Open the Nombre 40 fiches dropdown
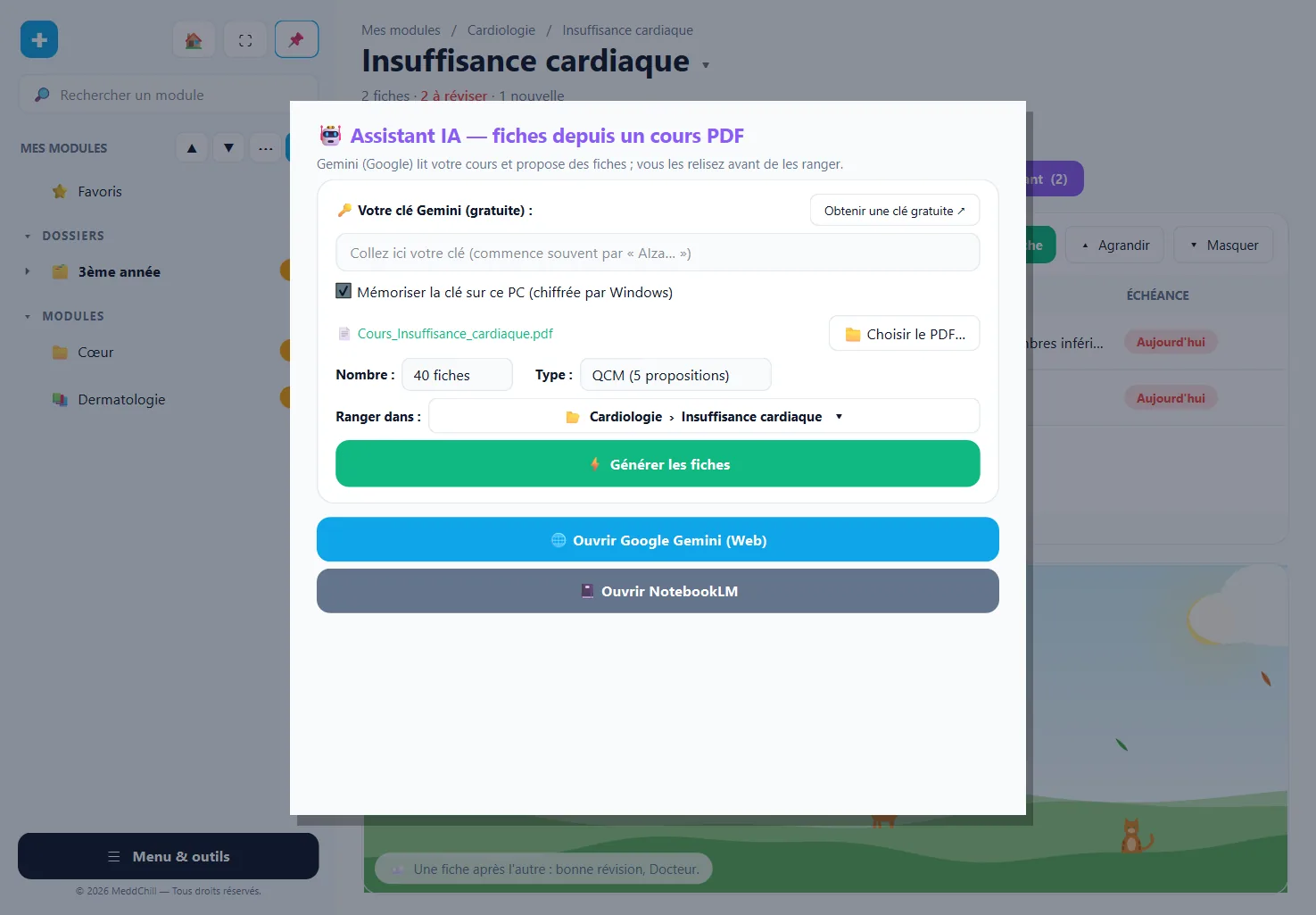The image size is (1316, 915). pos(457,375)
